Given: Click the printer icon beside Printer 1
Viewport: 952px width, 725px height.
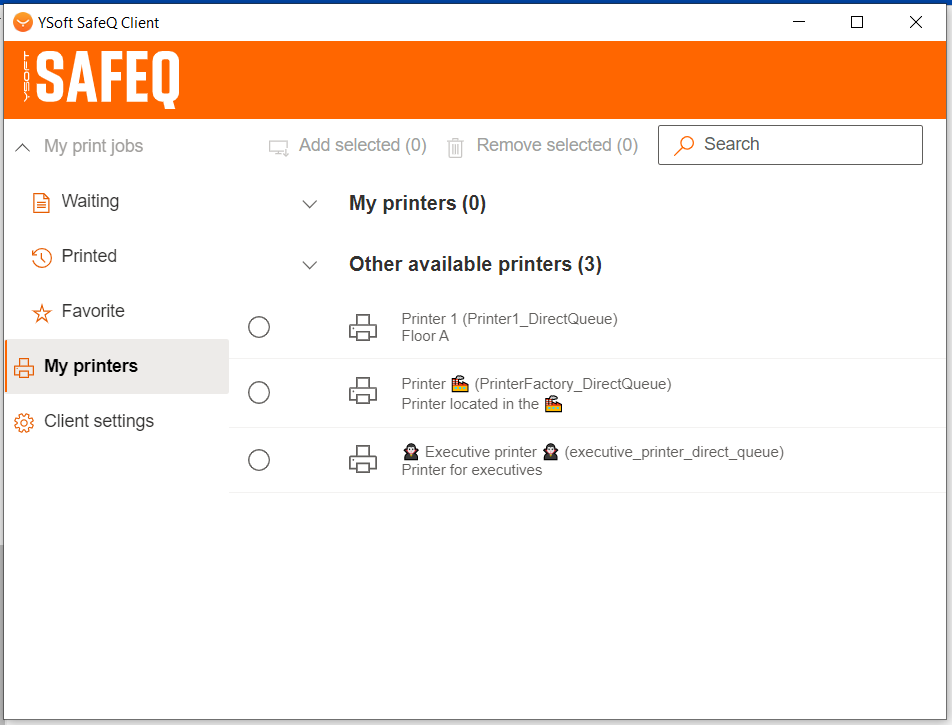Looking at the screenshot, I should (363, 327).
